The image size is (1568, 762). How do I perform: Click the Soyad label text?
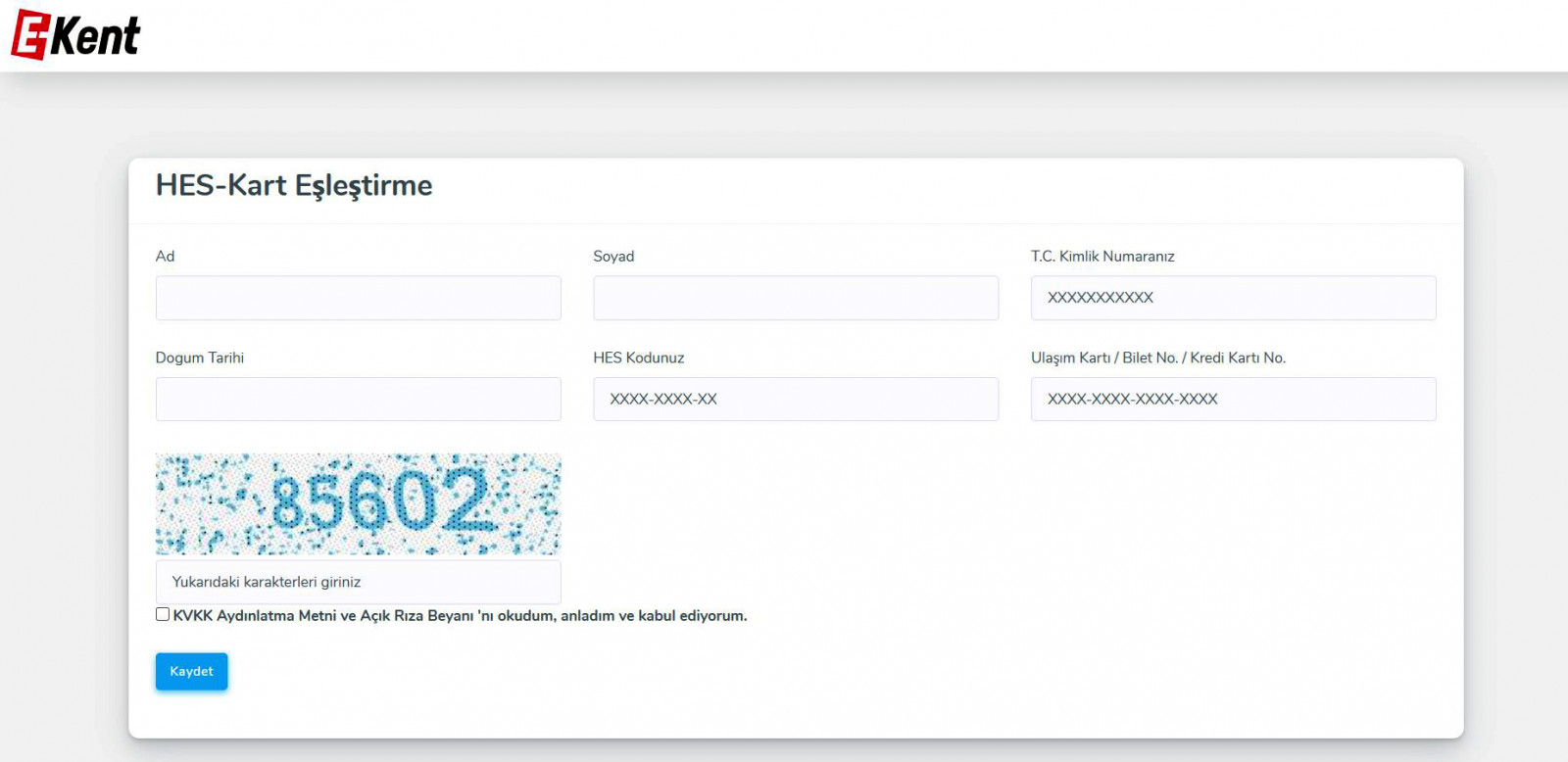pos(613,257)
